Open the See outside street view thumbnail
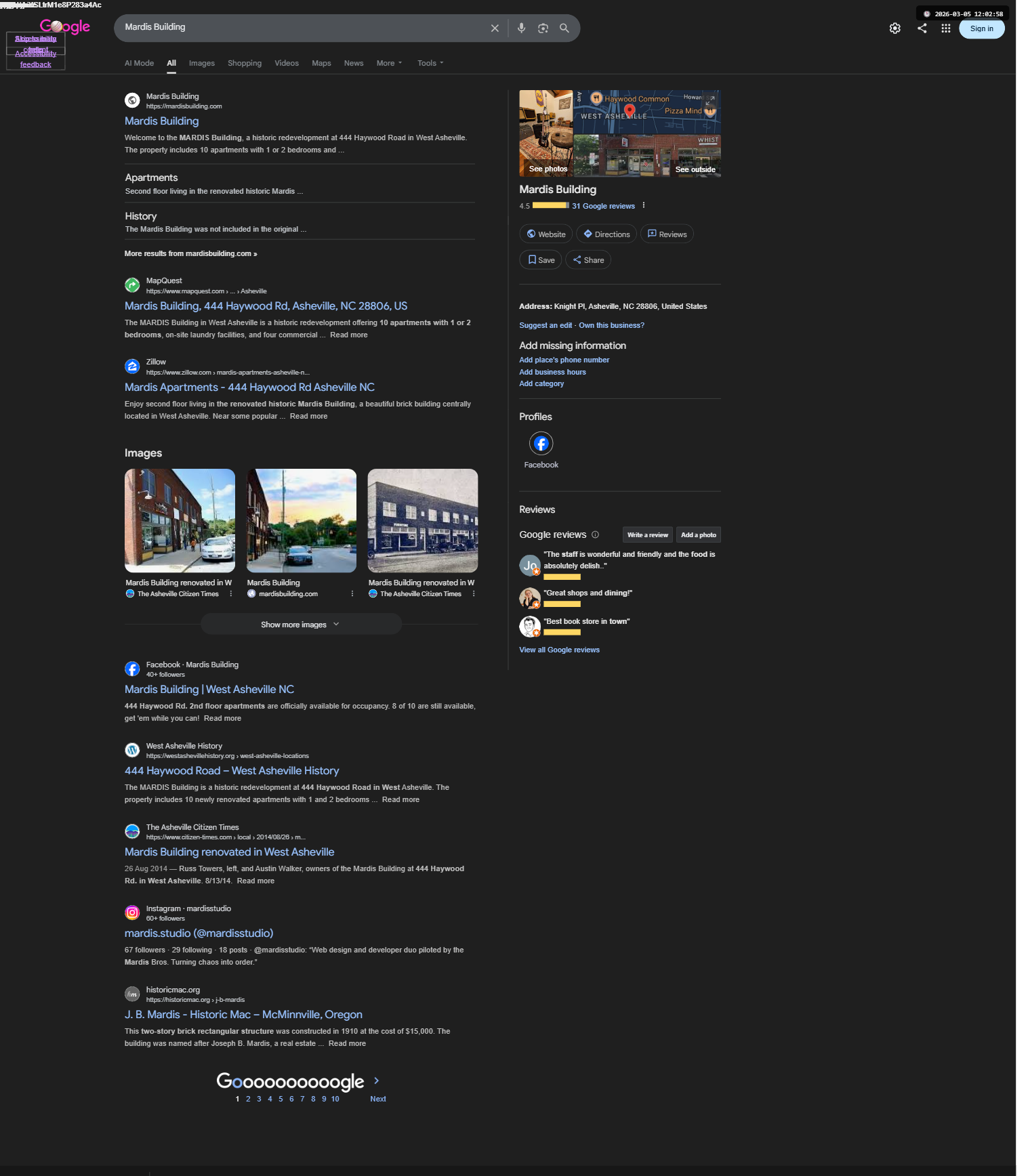The width and height of the screenshot is (1028, 1176). (647, 156)
